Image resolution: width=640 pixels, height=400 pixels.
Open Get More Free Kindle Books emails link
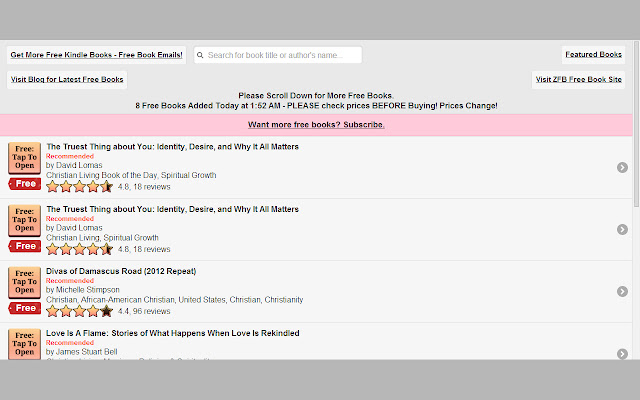point(96,55)
